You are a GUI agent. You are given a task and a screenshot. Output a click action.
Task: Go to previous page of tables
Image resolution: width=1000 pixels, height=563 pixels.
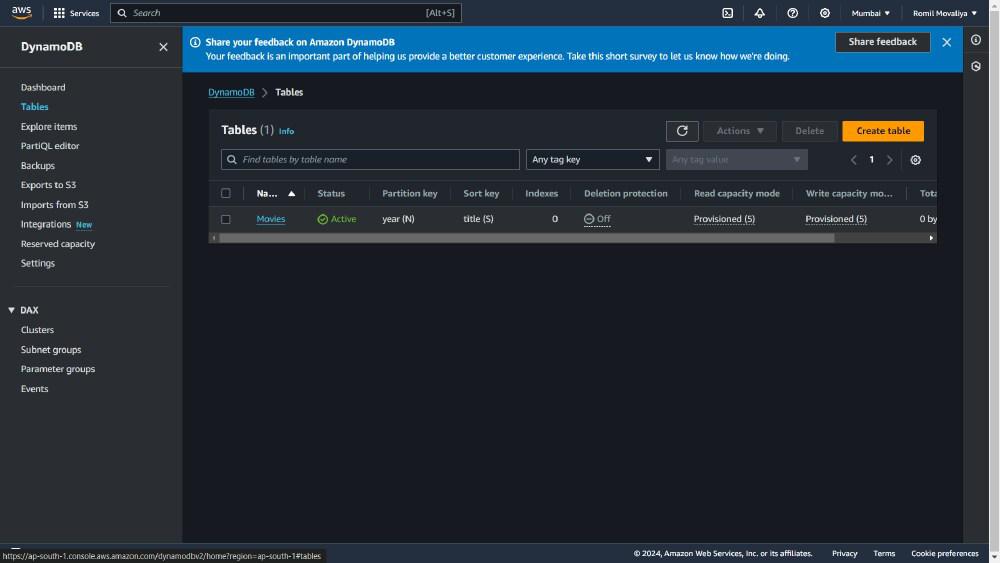click(853, 160)
